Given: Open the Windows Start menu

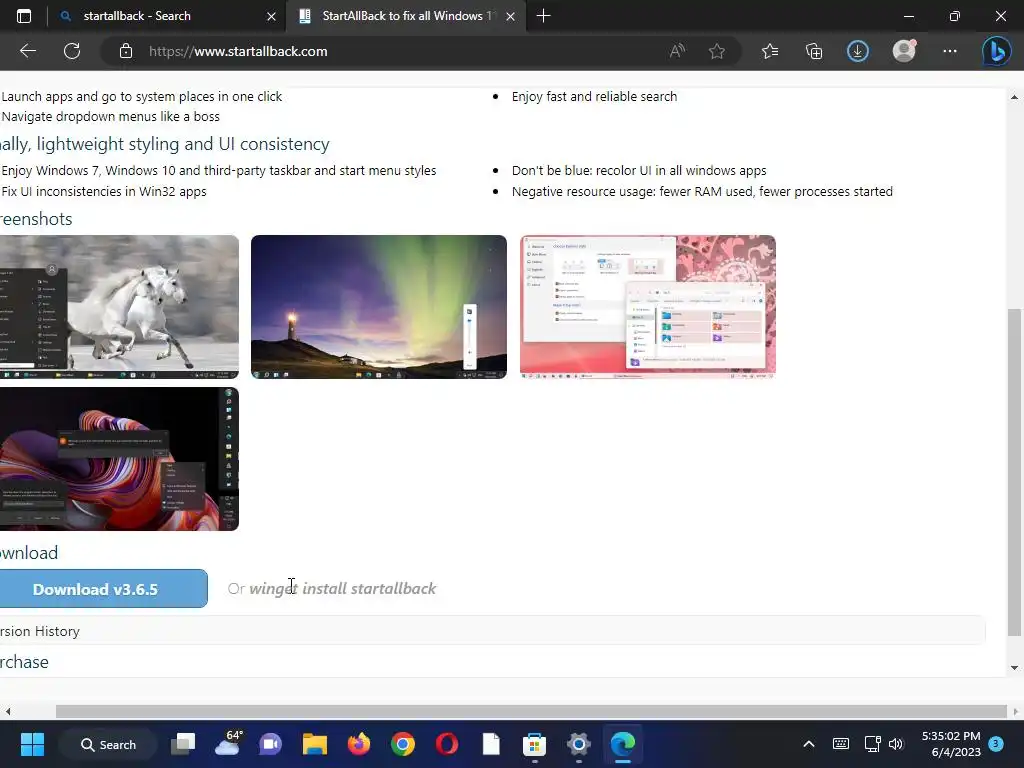Looking at the screenshot, I should click(32, 744).
